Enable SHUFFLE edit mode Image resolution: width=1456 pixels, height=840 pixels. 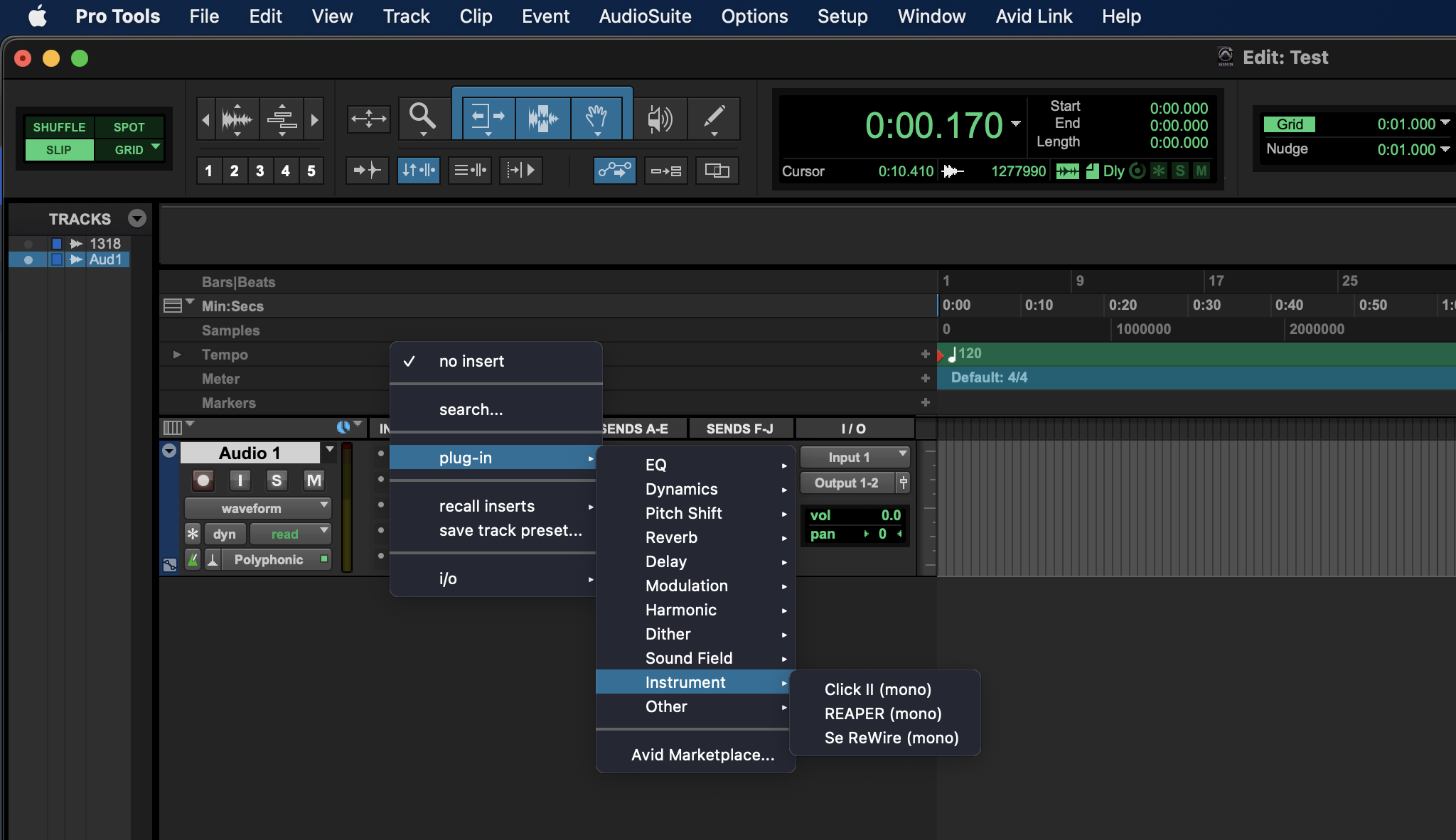coord(59,127)
